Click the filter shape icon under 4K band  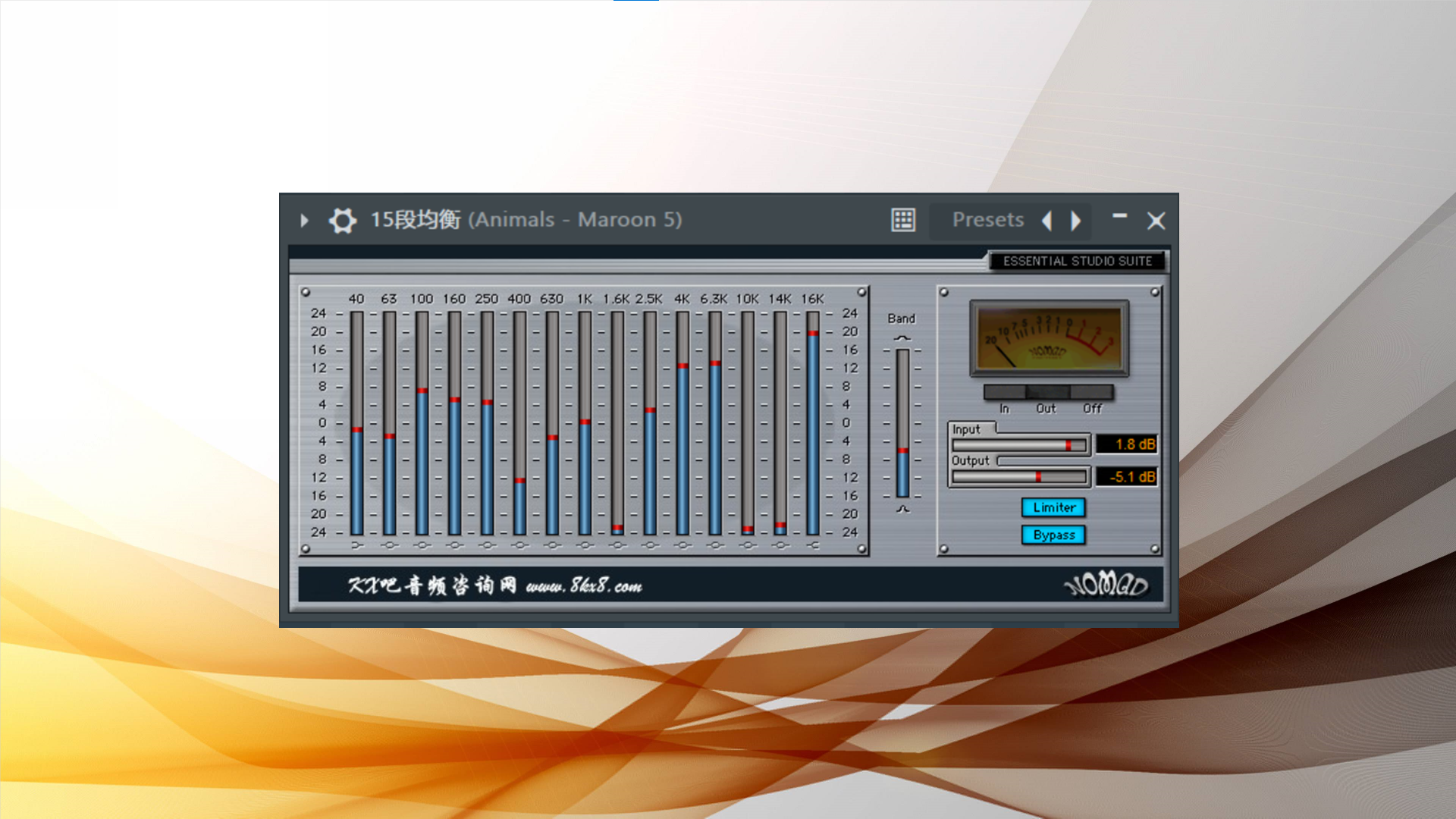pyautogui.click(x=683, y=544)
